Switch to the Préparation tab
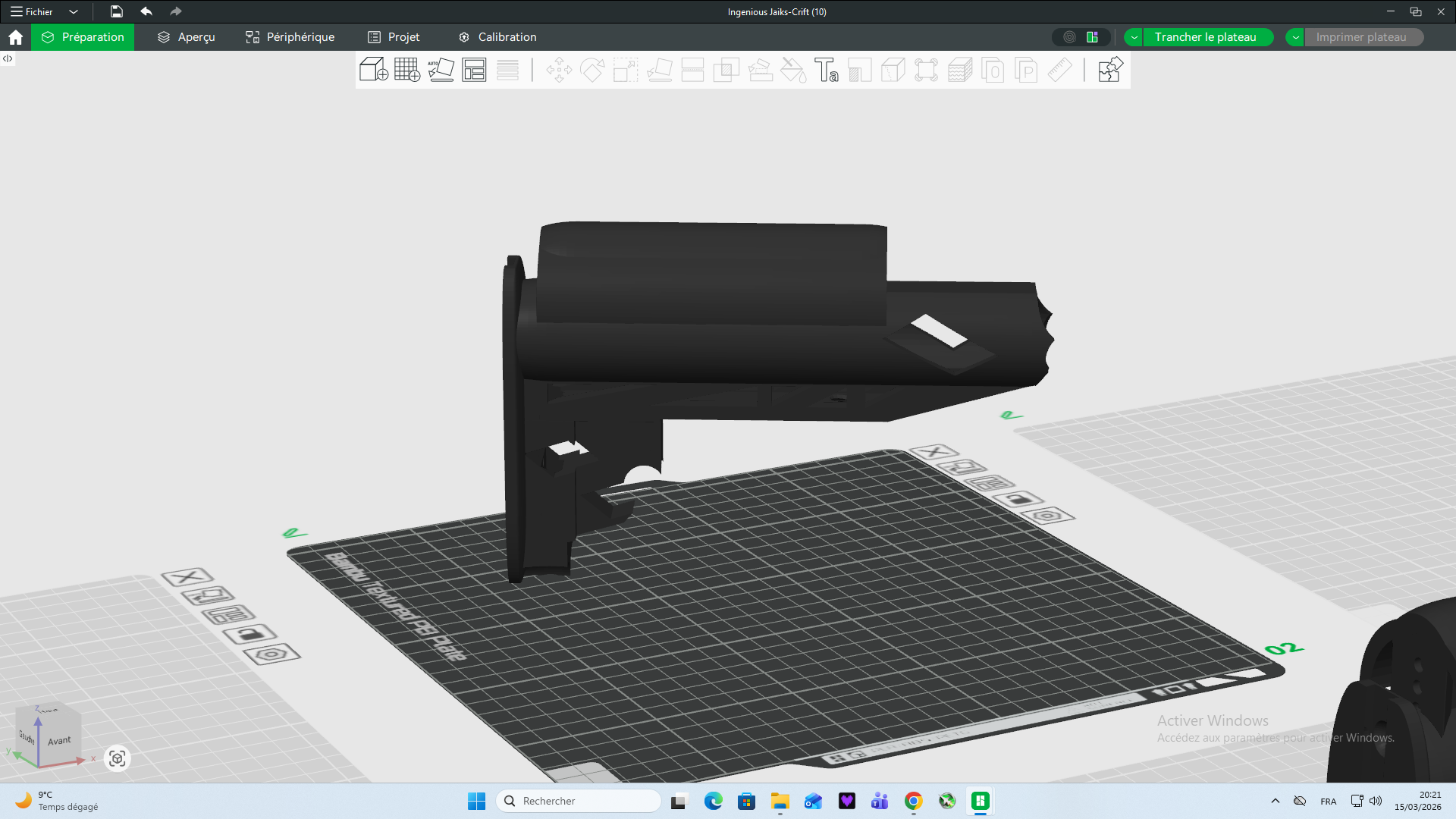The image size is (1456, 819). tap(83, 37)
